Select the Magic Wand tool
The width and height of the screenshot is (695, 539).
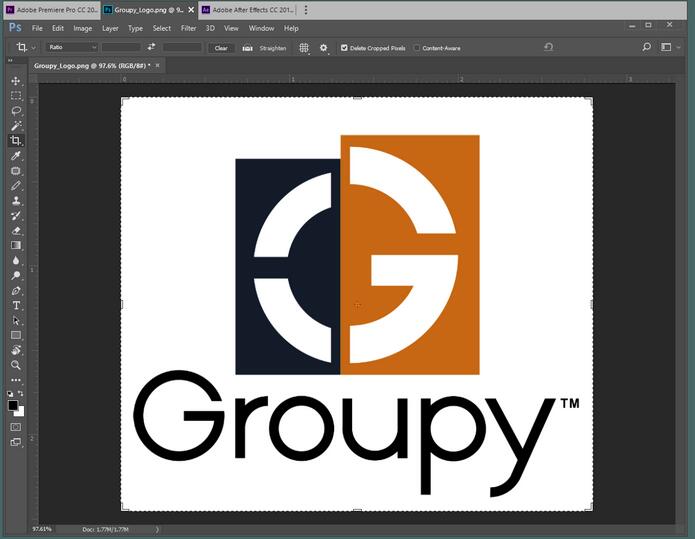[x=16, y=125]
